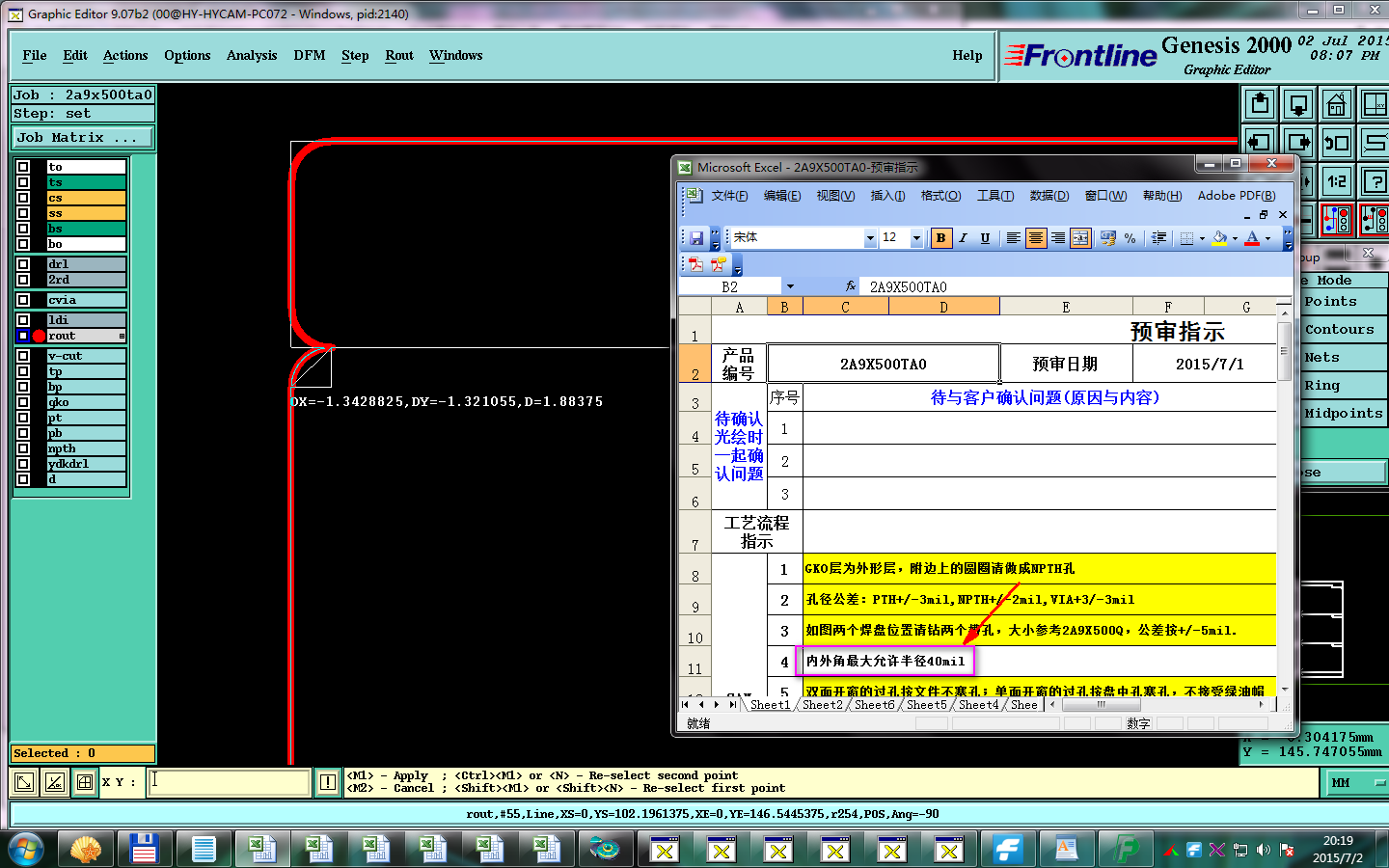Toggle checkbox for the 'gko' layer
The height and width of the screenshot is (868, 1389).
tap(23, 402)
